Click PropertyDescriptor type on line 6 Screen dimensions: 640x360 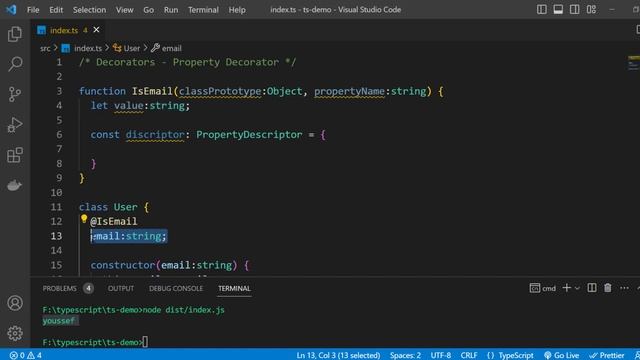click(x=249, y=135)
